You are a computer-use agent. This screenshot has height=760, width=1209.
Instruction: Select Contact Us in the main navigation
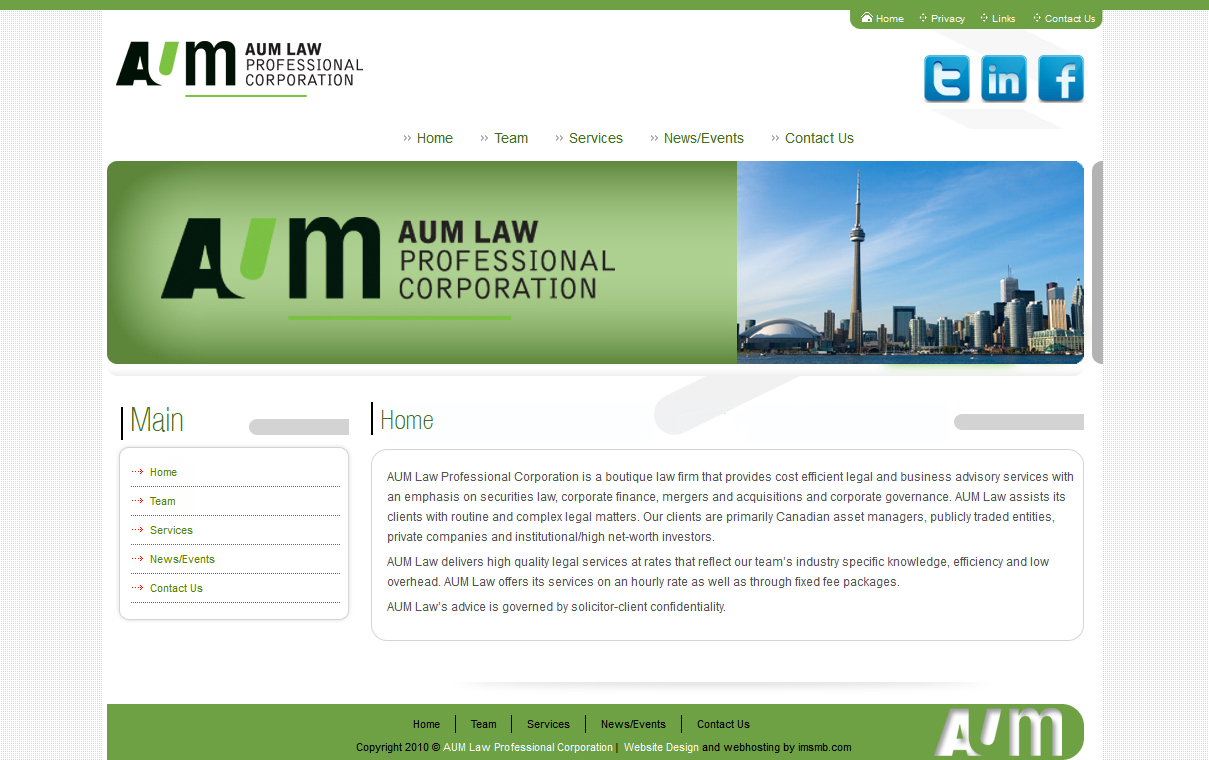819,138
